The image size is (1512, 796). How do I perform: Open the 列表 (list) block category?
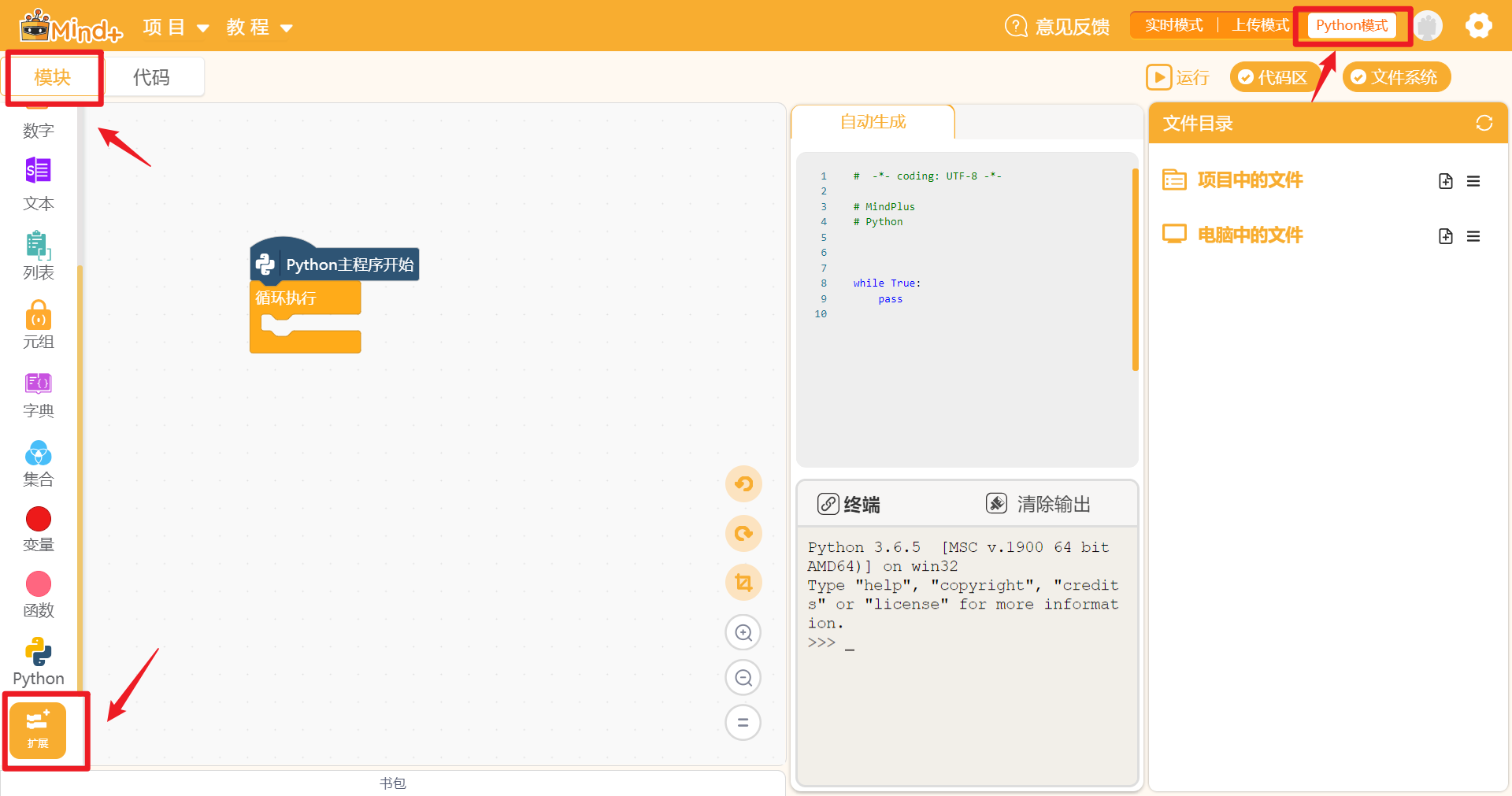click(x=38, y=255)
